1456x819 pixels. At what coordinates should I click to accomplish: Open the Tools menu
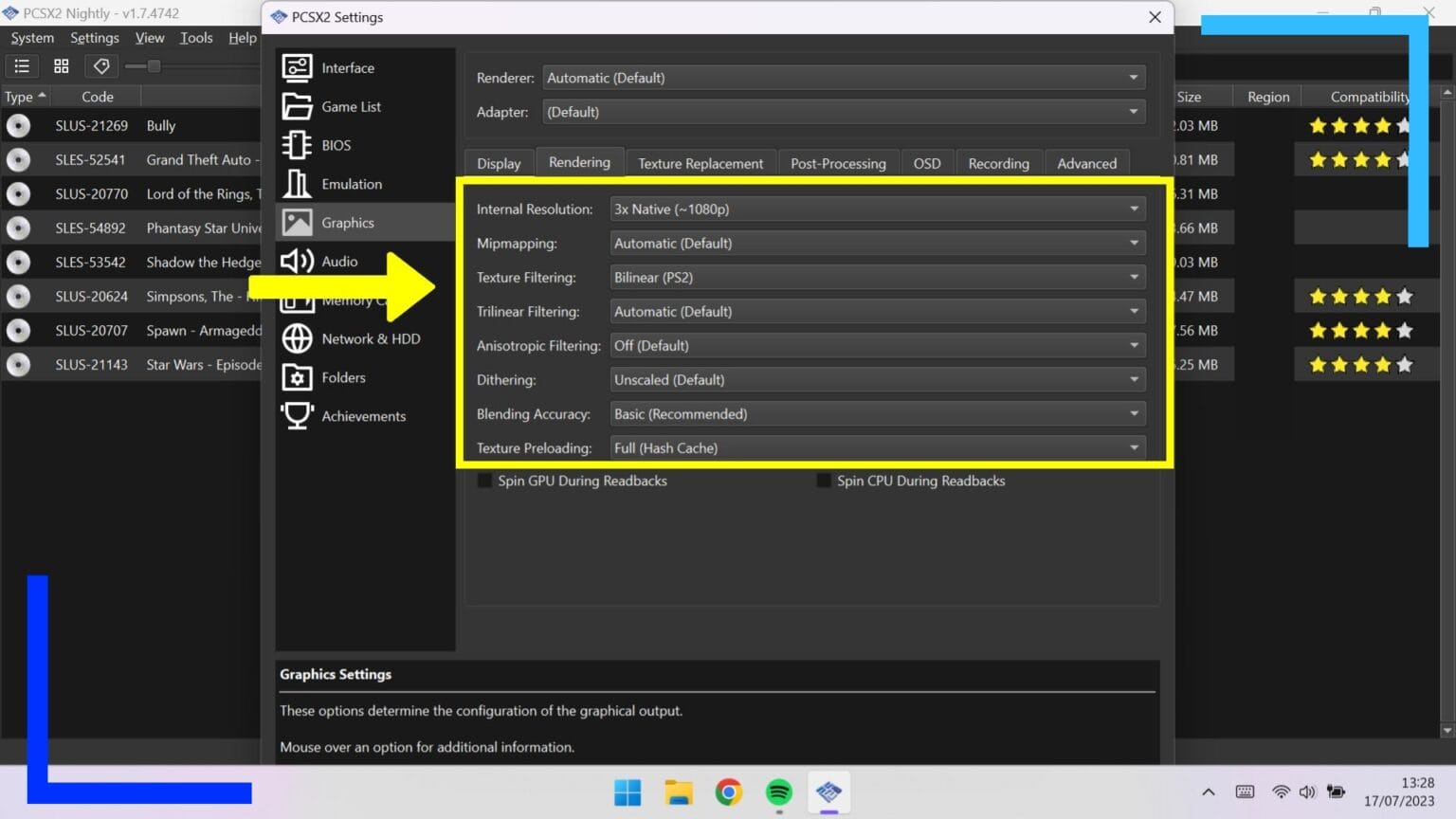196,38
